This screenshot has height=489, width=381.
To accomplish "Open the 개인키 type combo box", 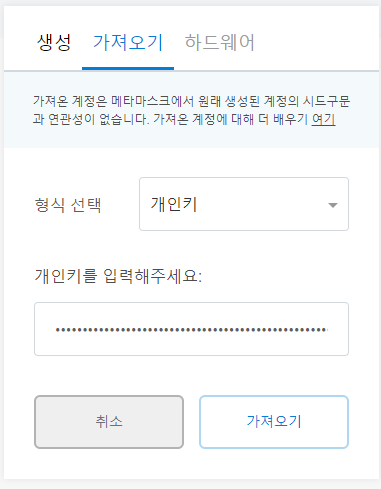I will point(244,204).
